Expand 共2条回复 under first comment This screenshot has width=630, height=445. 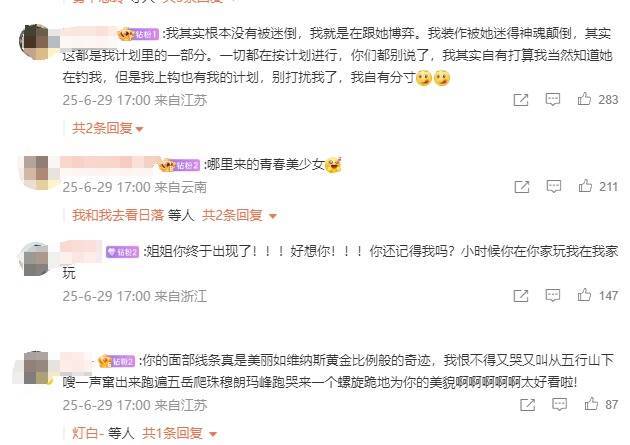point(108,129)
